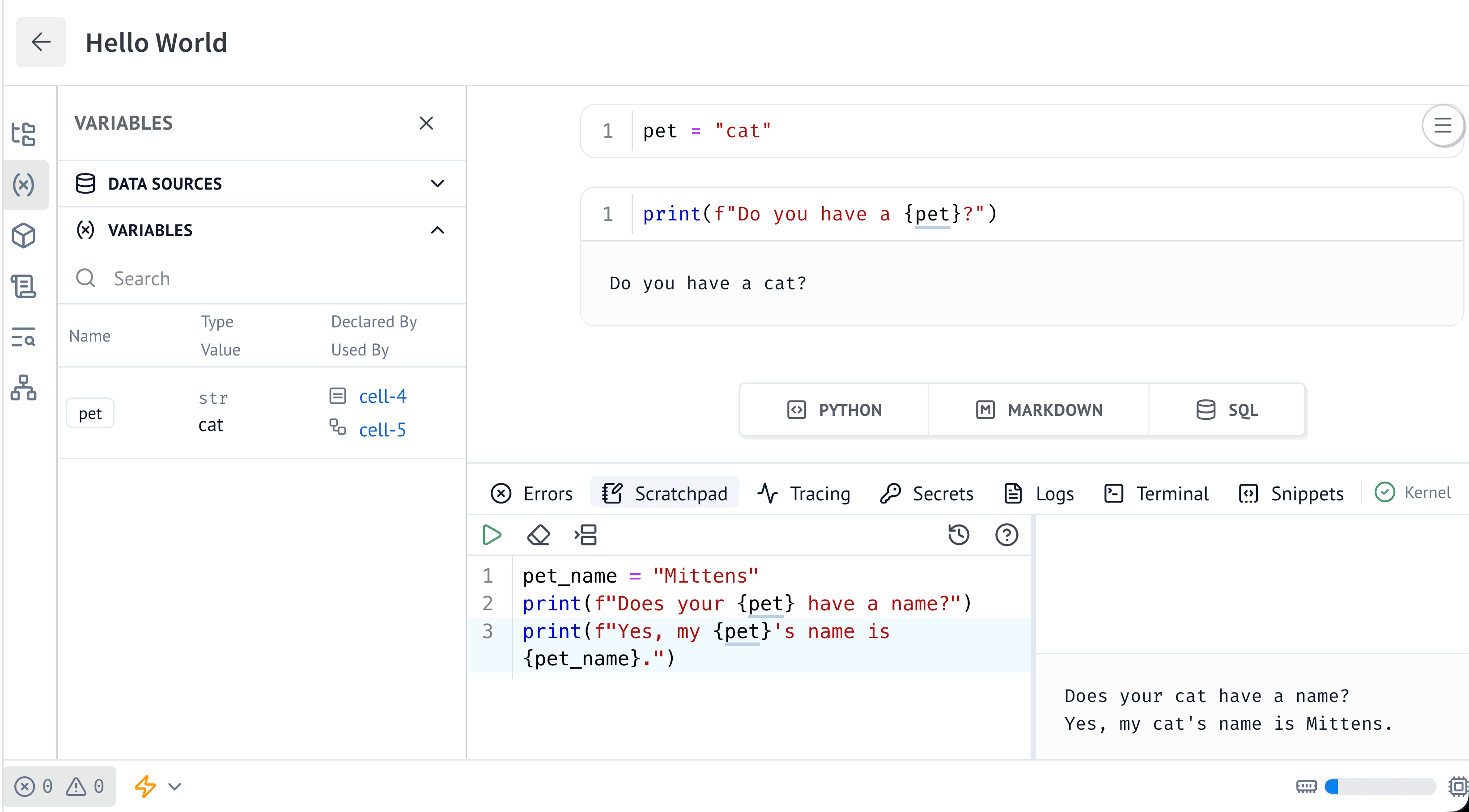Screen dimensions: 1469x812
Task: Toggle the lightning bolt autorun icon
Action: click(145, 787)
